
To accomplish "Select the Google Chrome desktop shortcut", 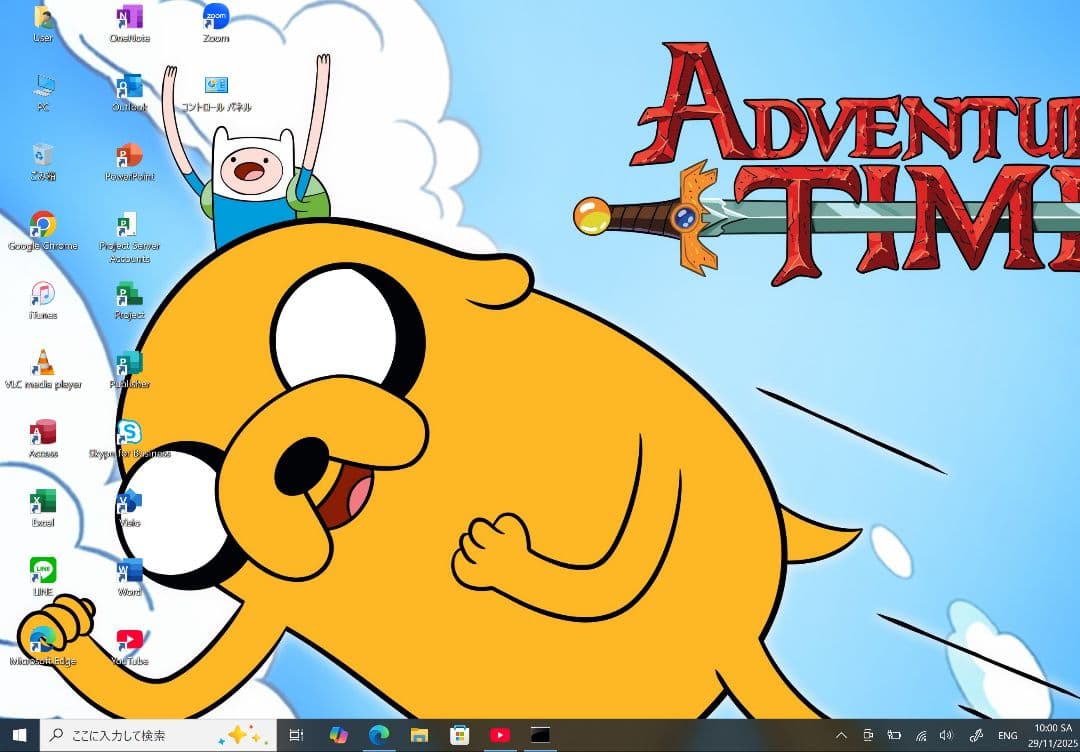I will tap(42, 224).
